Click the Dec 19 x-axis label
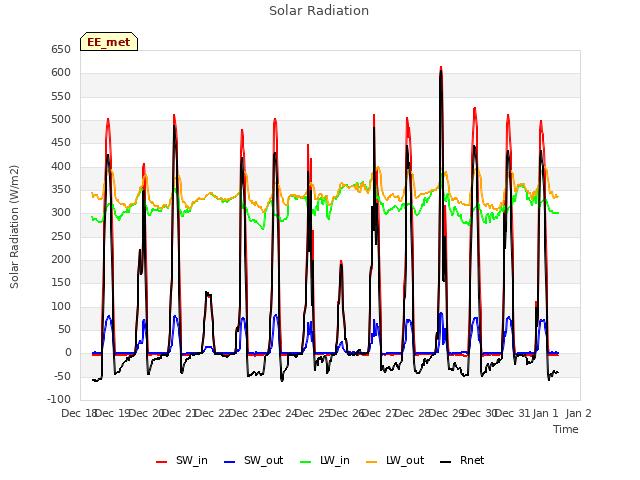 (x=113, y=413)
